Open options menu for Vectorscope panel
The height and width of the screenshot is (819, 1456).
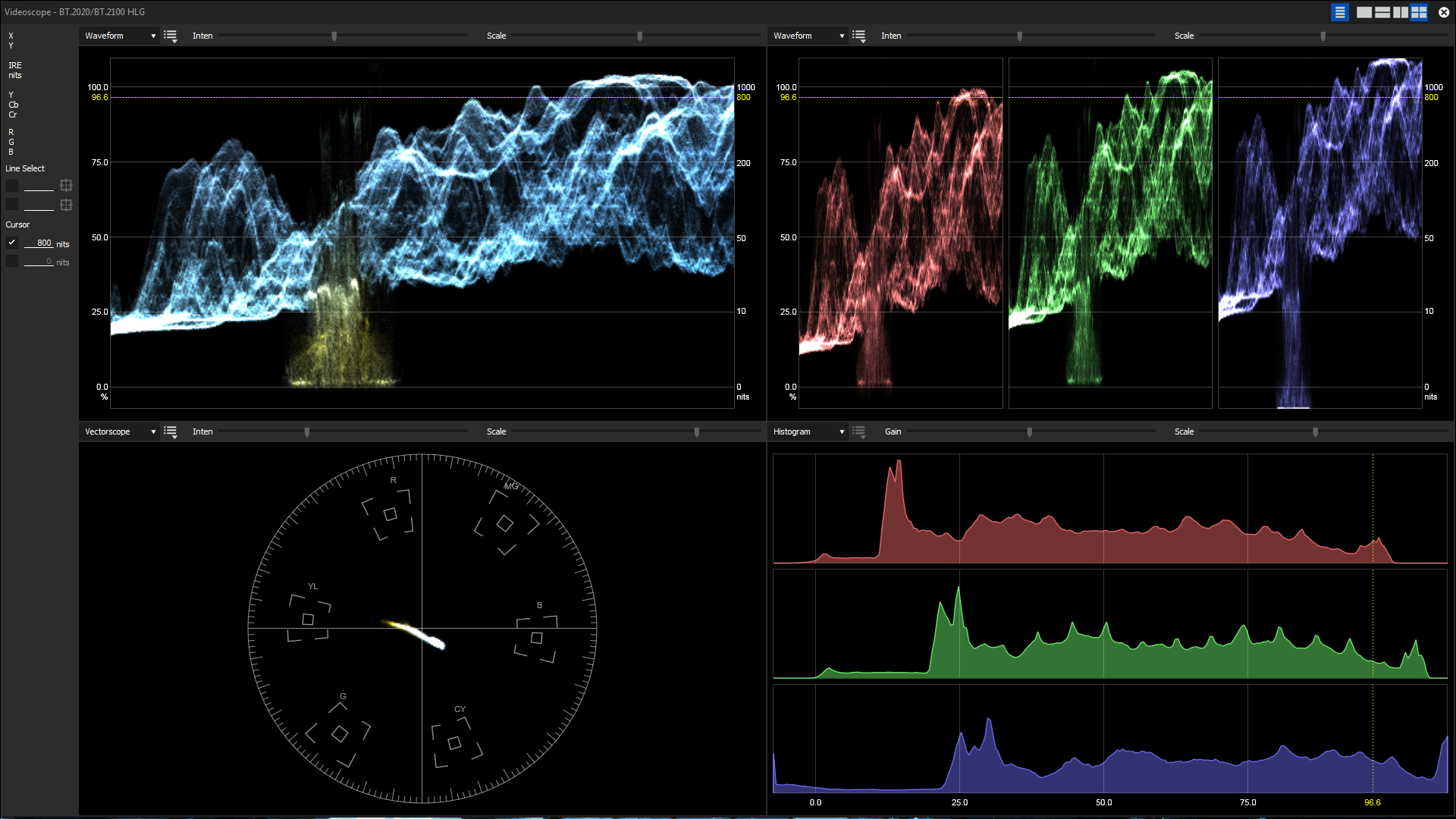point(171,431)
